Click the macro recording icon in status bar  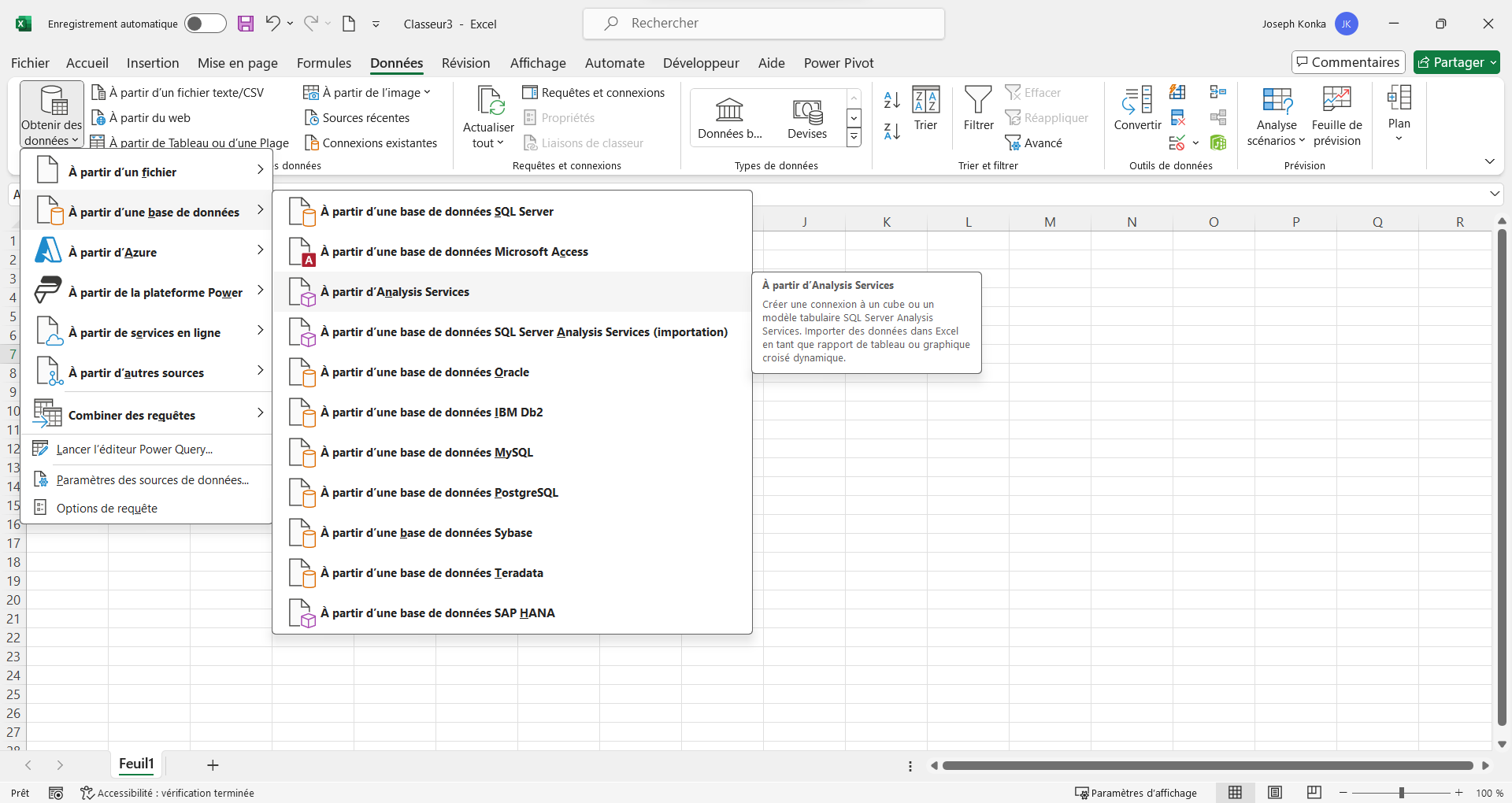click(56, 793)
